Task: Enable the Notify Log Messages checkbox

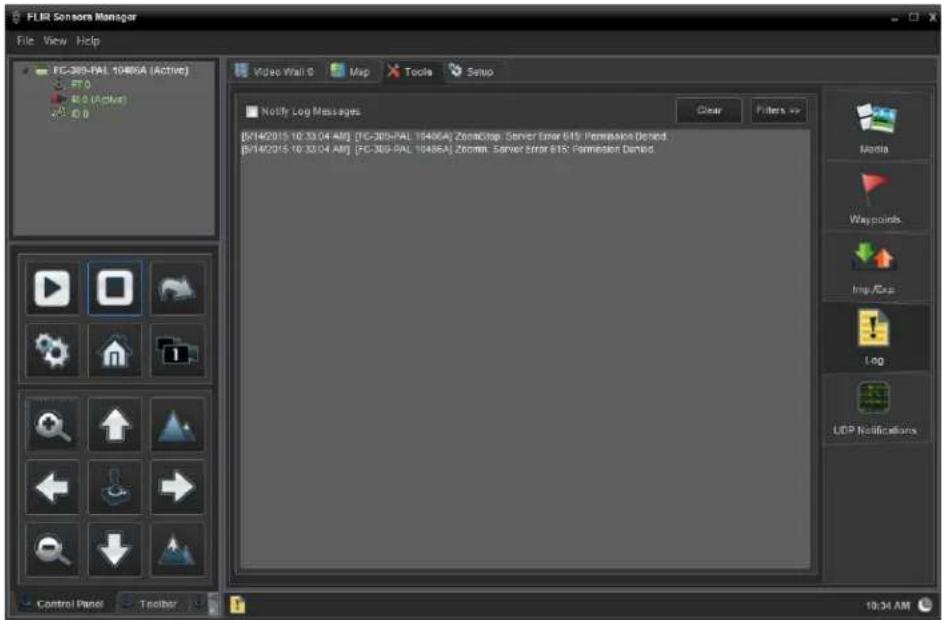Action: 252,112
